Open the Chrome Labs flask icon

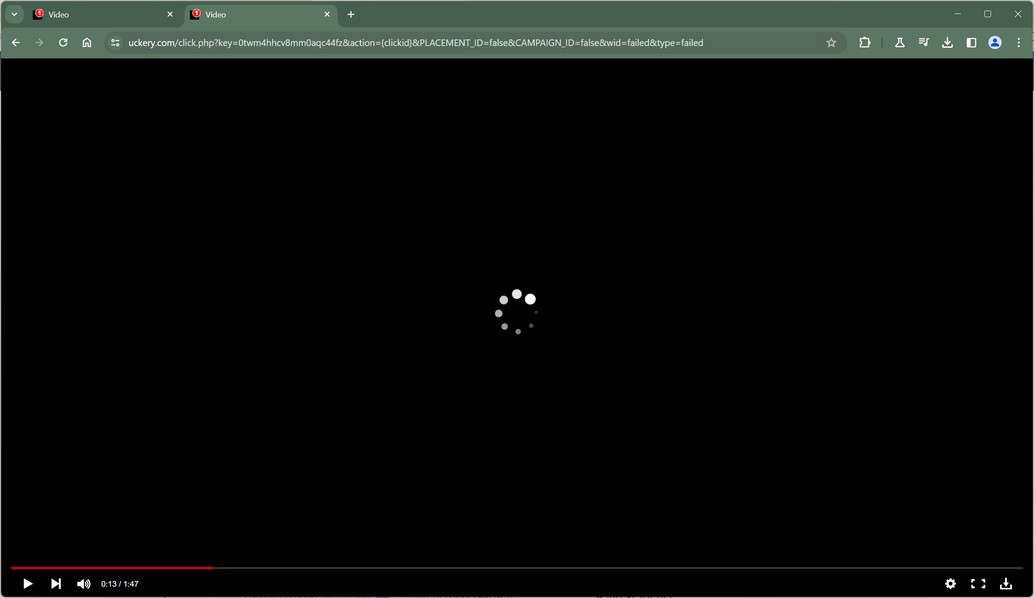point(899,42)
